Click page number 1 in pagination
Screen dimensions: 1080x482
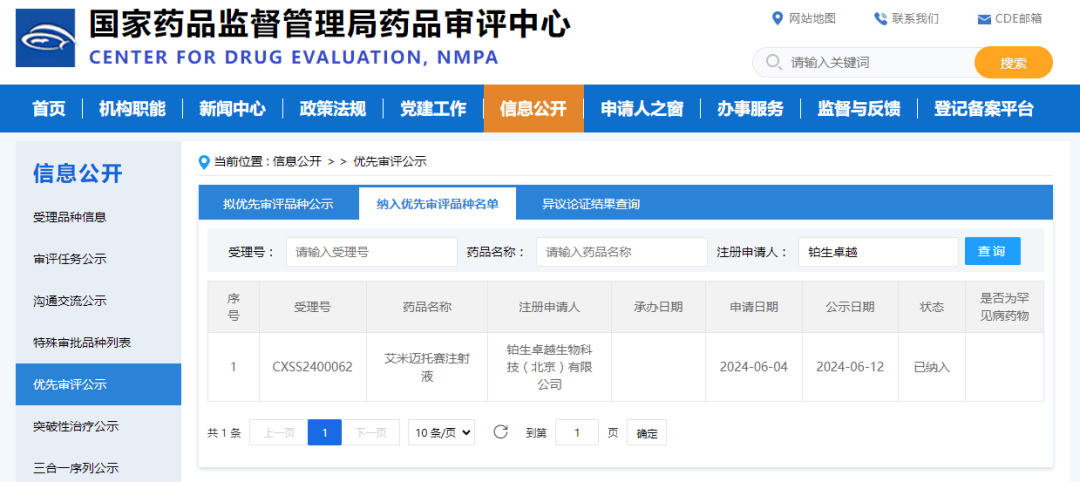click(x=325, y=432)
